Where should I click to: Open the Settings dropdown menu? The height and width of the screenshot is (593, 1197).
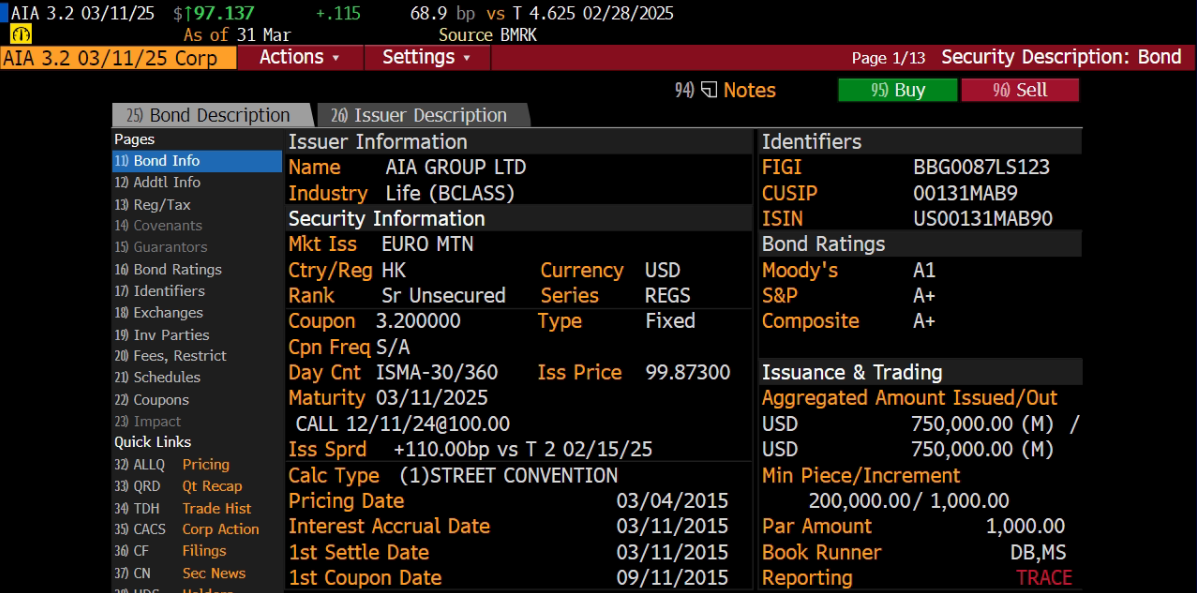tap(427, 57)
